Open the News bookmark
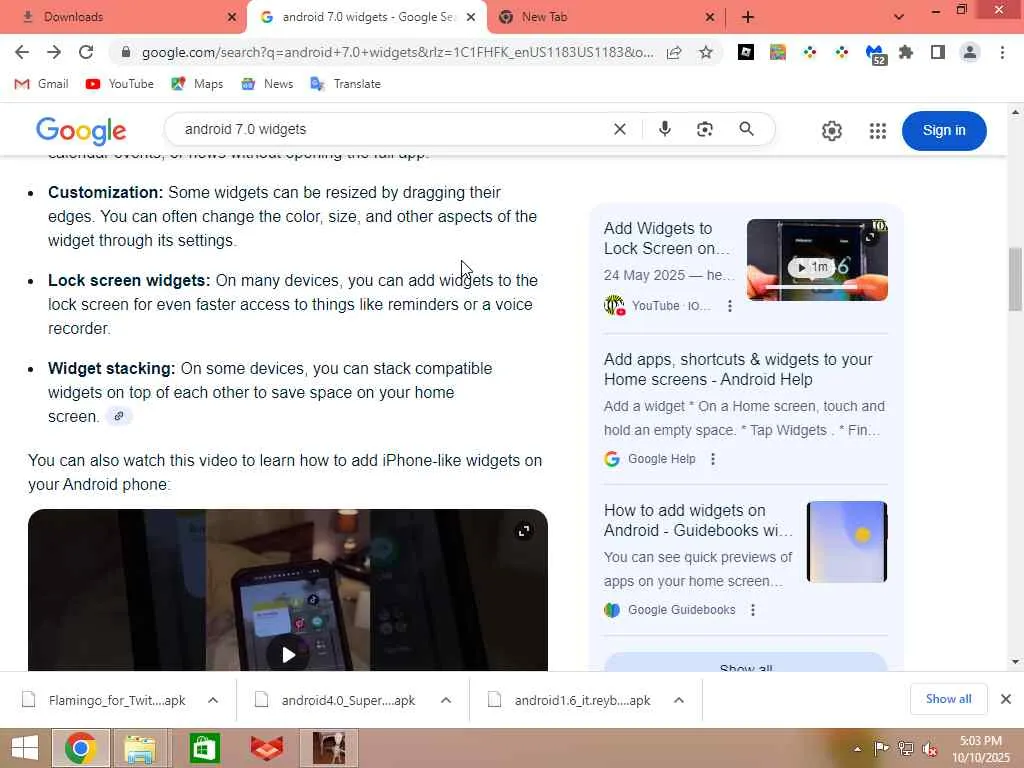 click(267, 84)
